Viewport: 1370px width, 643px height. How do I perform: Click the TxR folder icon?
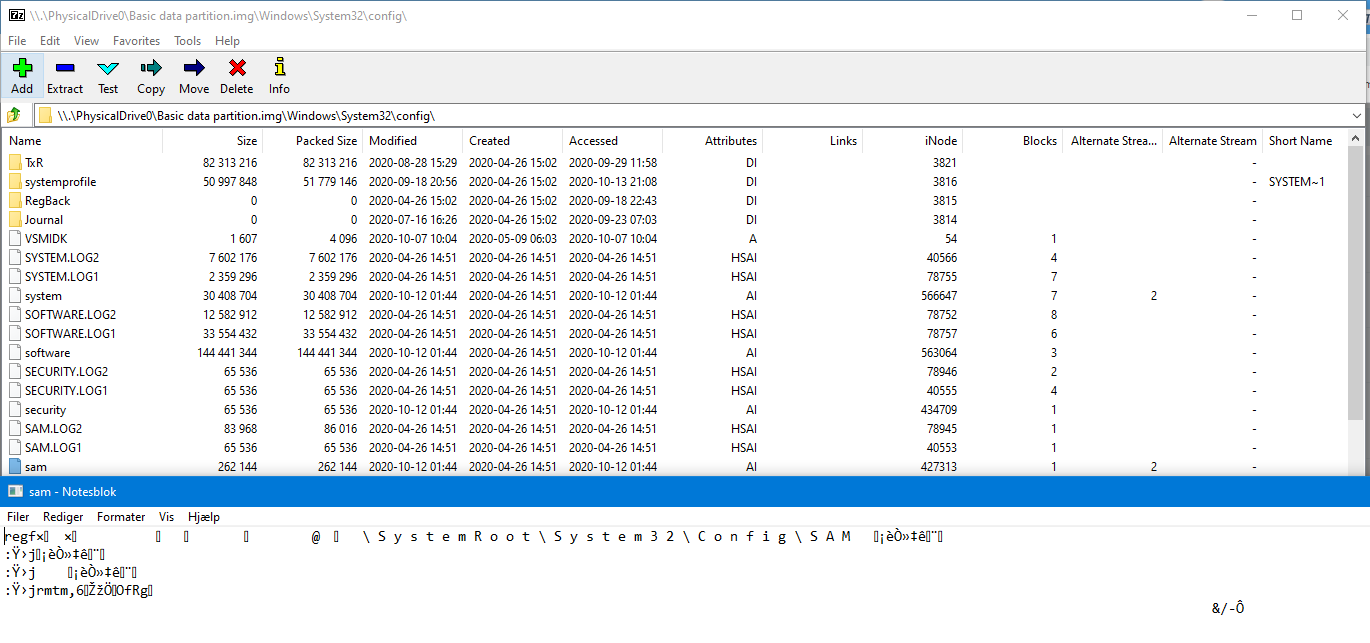(15, 162)
